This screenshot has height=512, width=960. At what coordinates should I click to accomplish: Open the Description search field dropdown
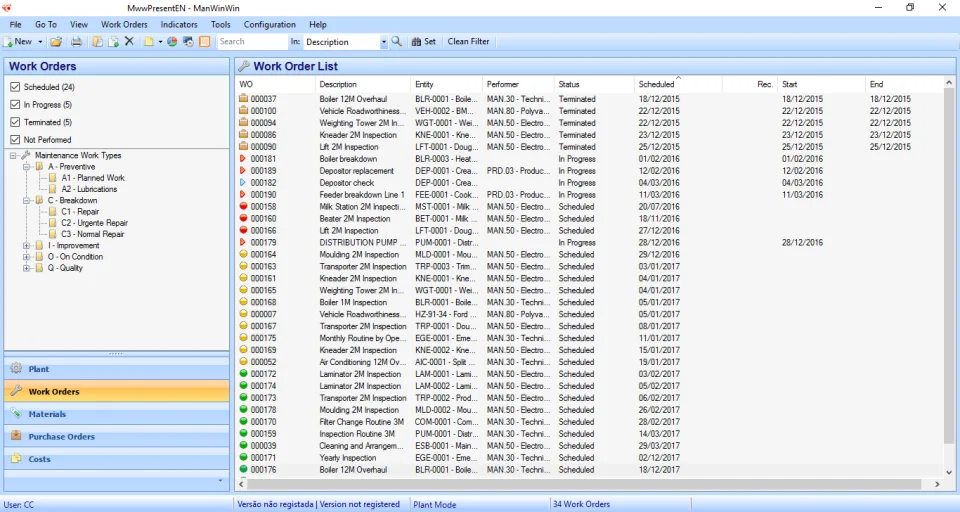tap(384, 42)
